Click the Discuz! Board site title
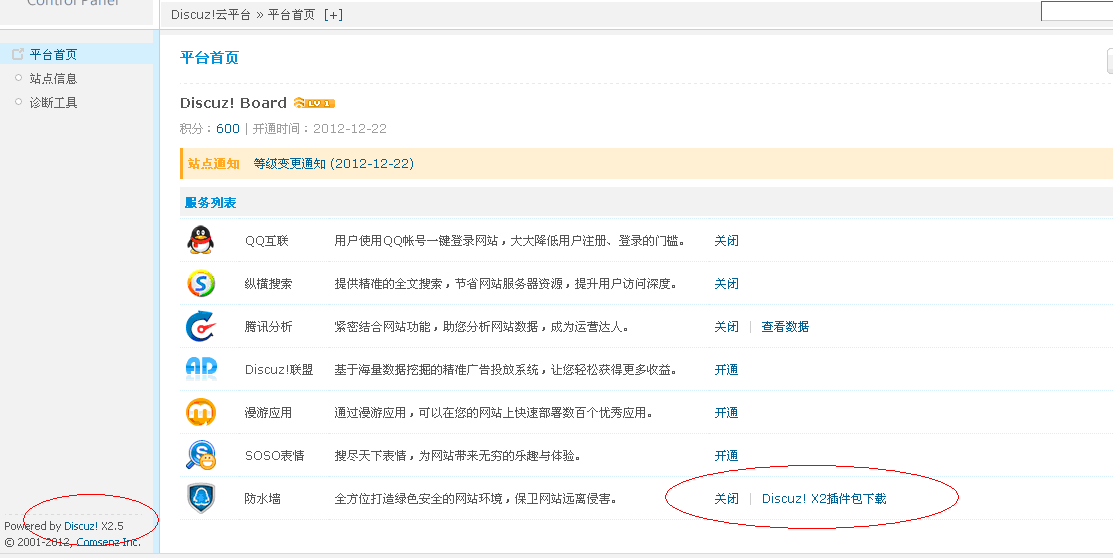The height and width of the screenshot is (558, 1113). coord(233,103)
